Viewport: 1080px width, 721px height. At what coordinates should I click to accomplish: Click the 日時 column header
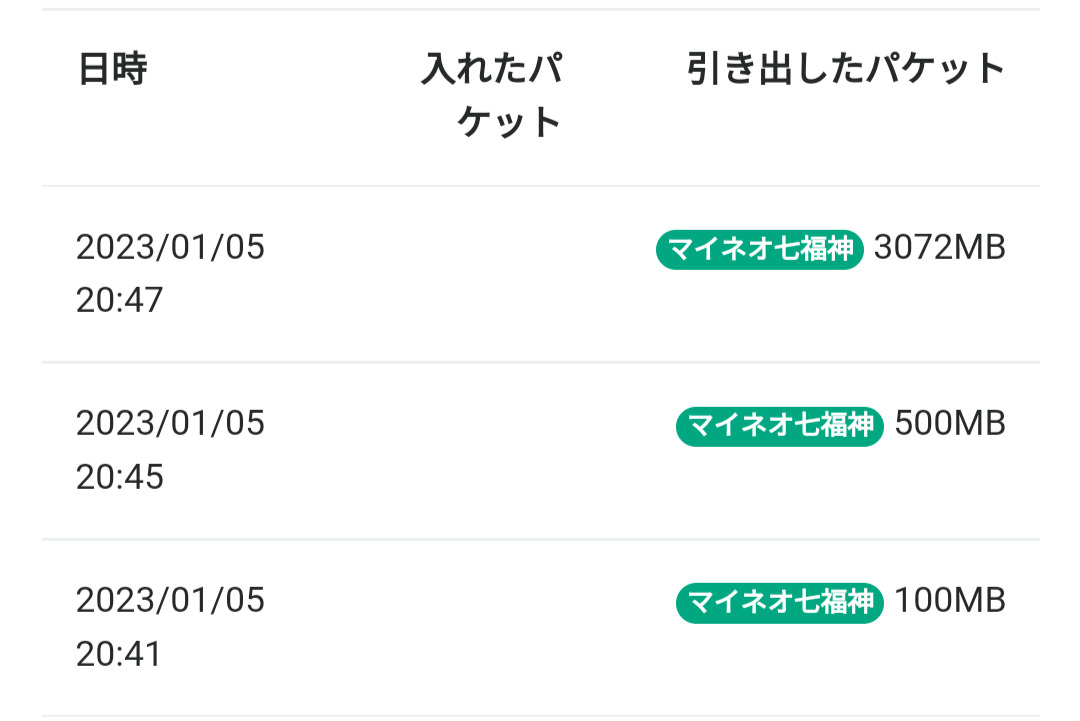pos(112,70)
